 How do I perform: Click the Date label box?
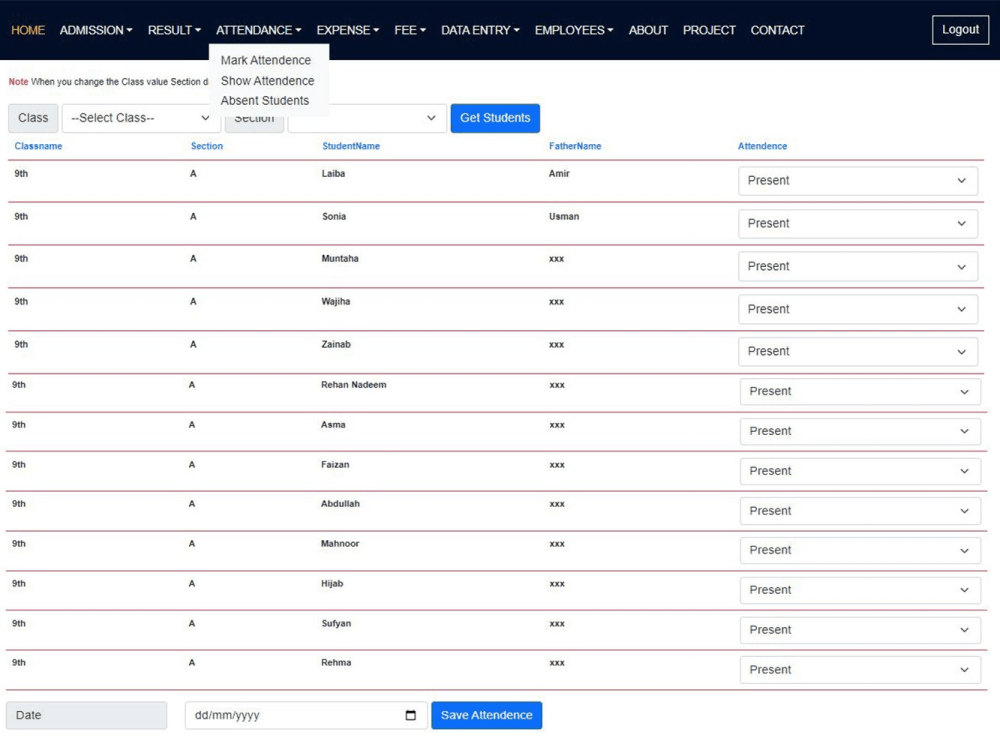point(87,715)
